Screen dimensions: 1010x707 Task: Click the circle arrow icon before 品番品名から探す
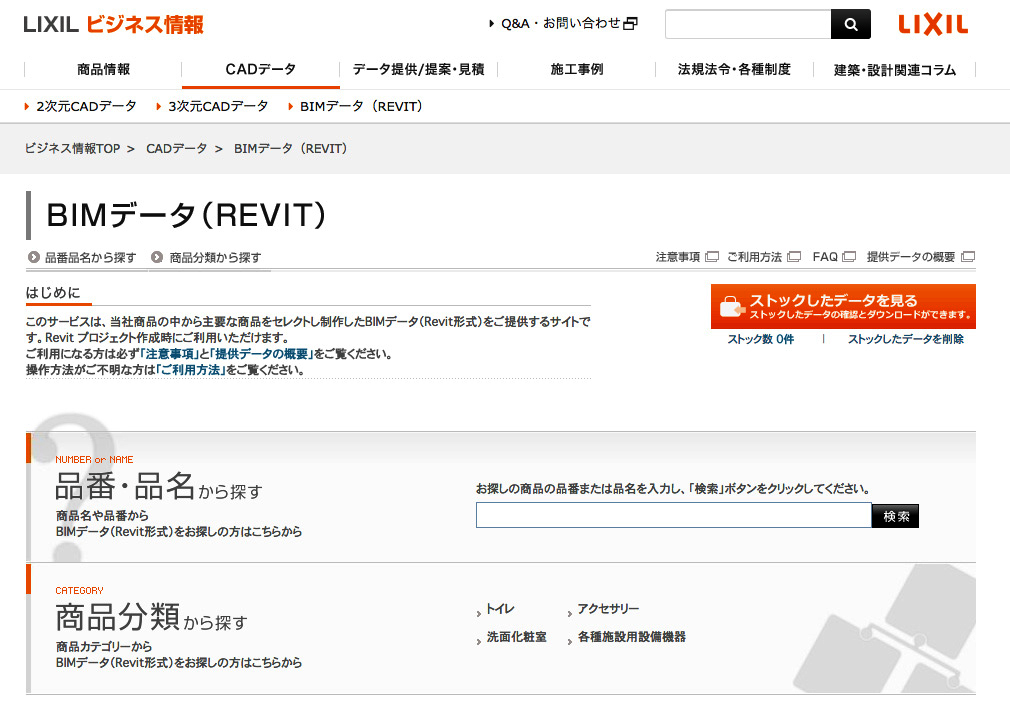[34, 257]
